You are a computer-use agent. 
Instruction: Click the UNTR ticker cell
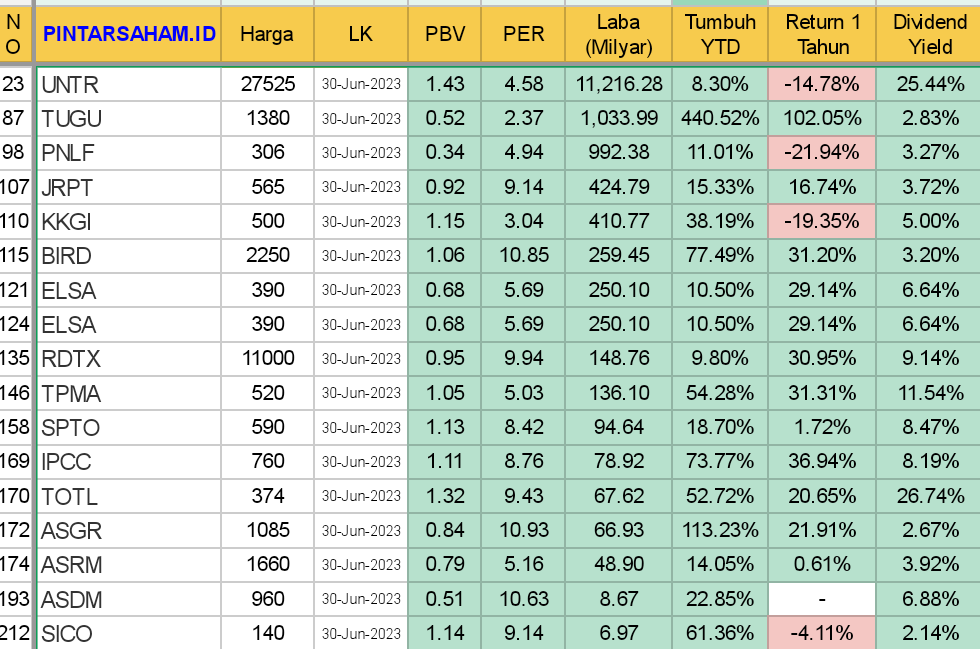128,85
